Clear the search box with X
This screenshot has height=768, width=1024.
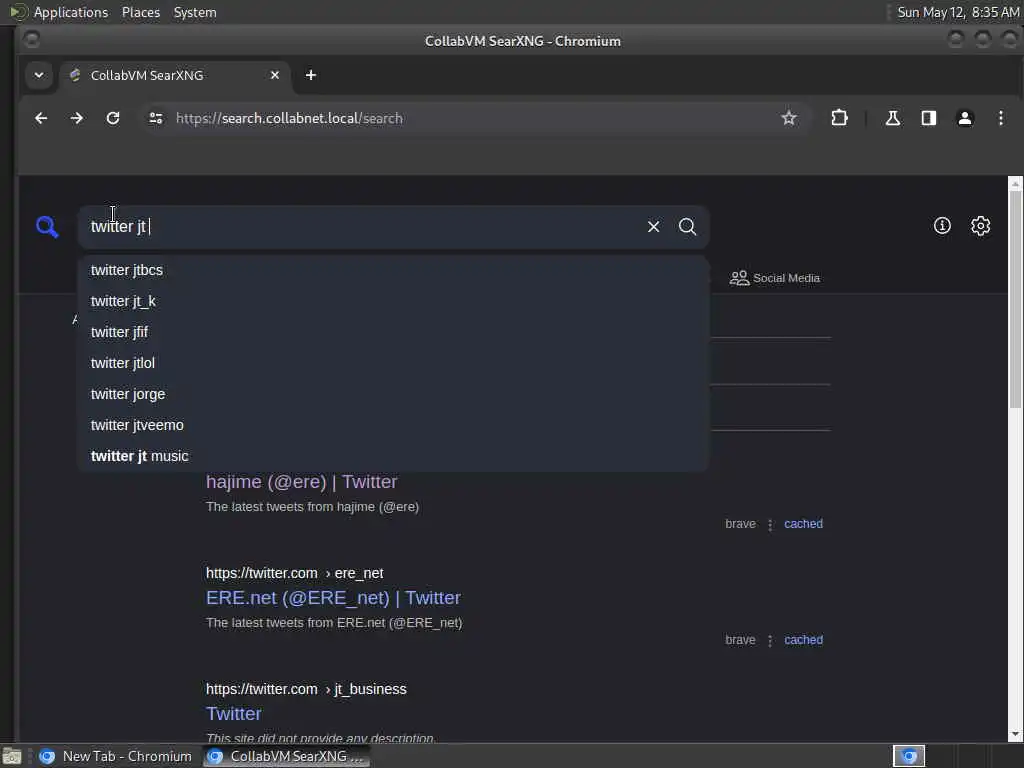[x=653, y=227]
